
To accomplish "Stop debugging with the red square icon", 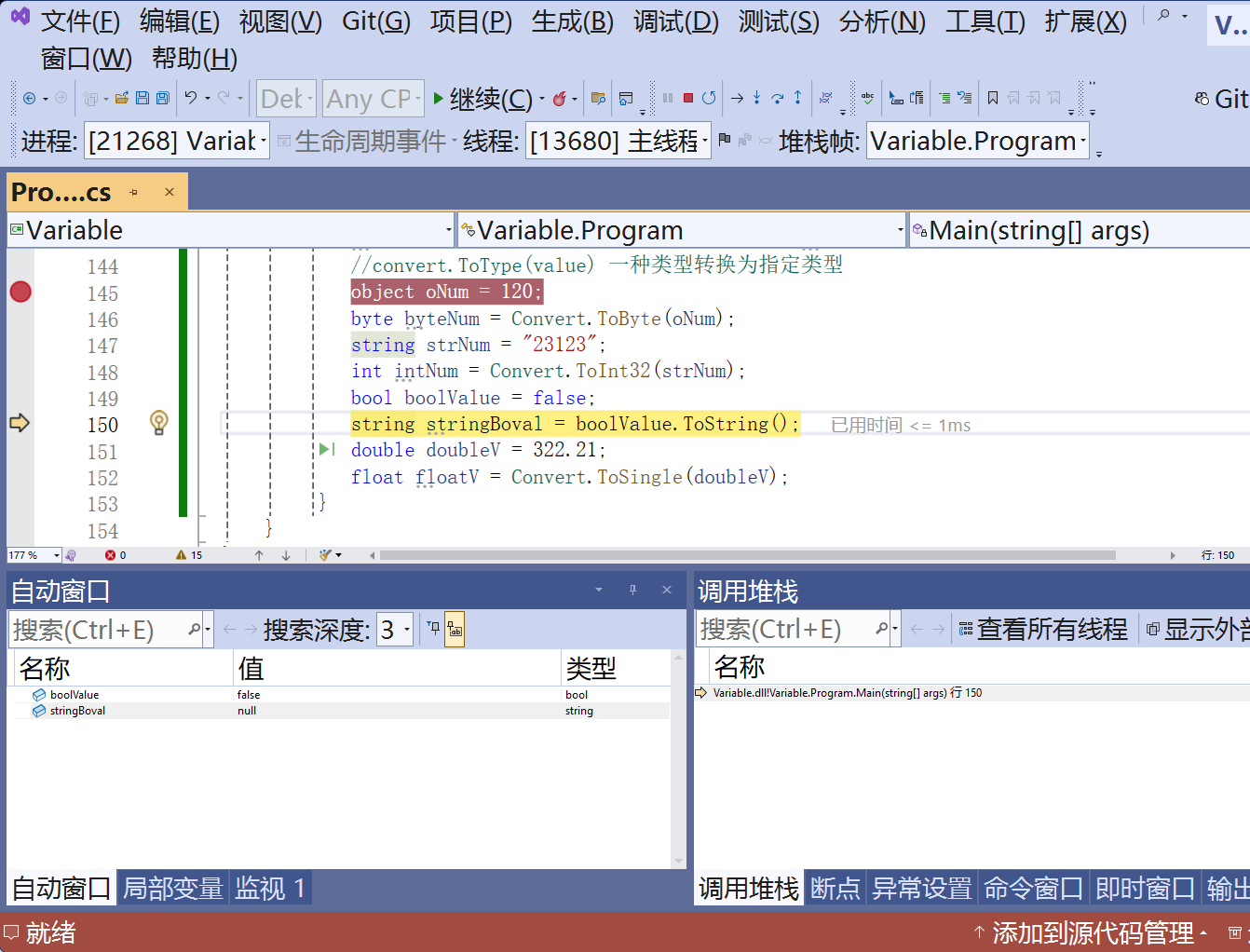I will [688, 97].
